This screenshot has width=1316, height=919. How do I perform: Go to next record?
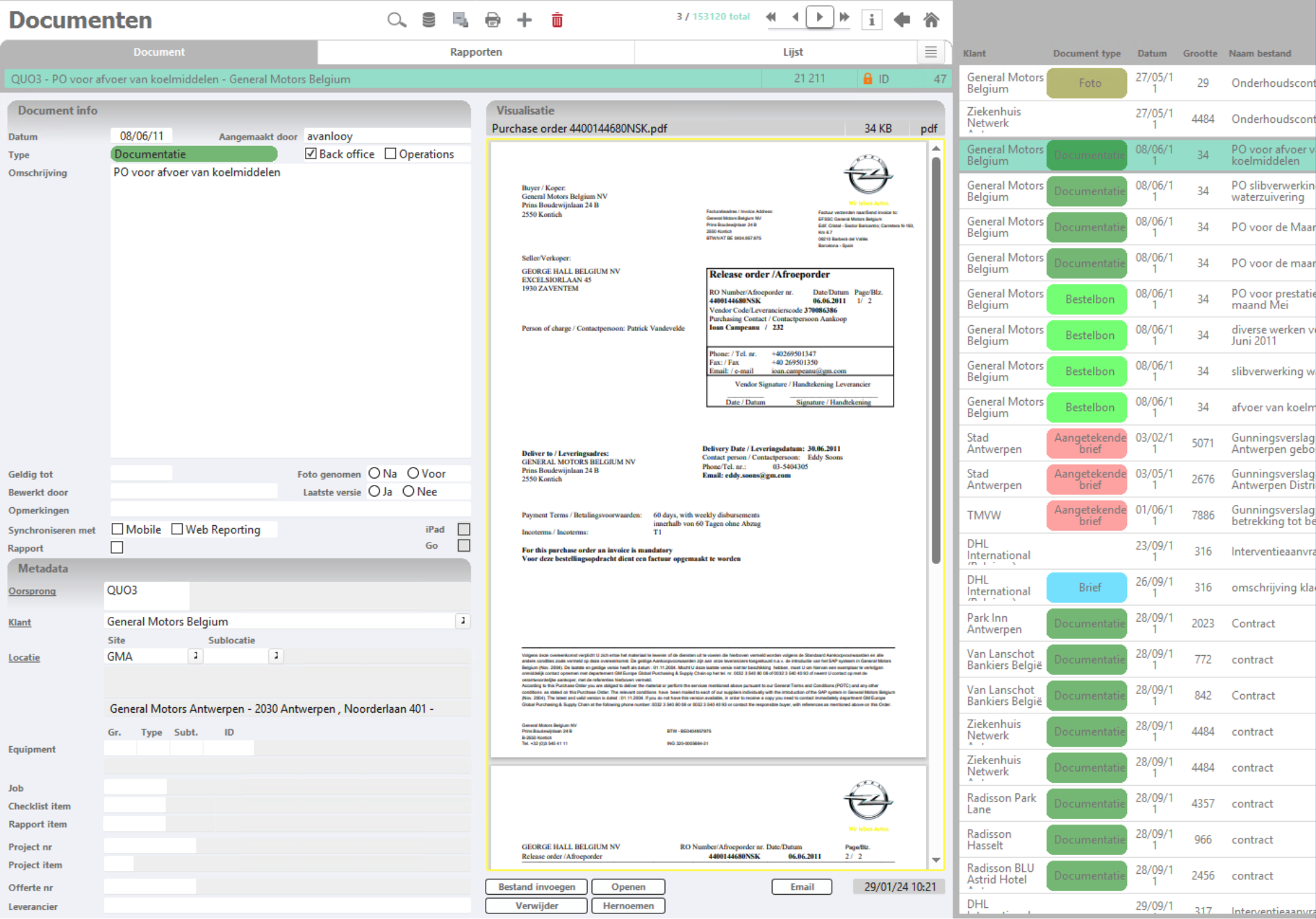point(819,17)
